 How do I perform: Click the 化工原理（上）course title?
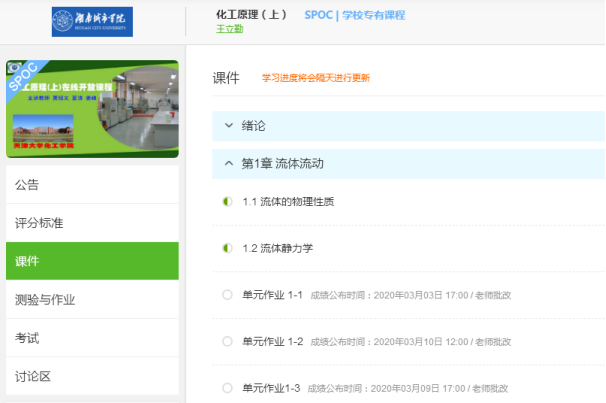(251, 14)
